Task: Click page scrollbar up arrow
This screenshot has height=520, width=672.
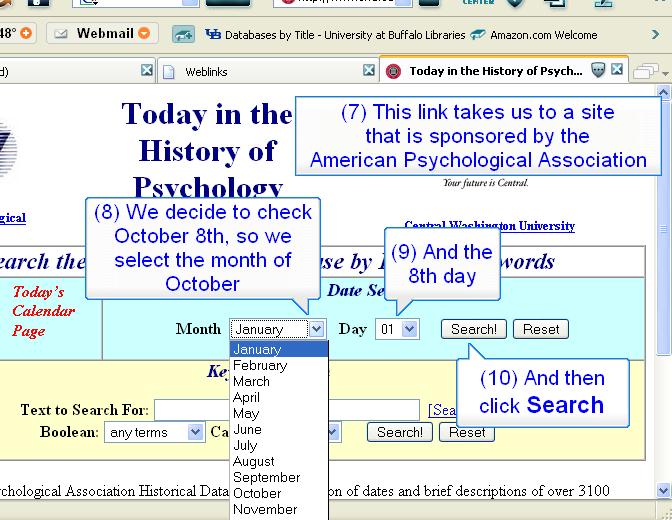Action: tap(663, 92)
